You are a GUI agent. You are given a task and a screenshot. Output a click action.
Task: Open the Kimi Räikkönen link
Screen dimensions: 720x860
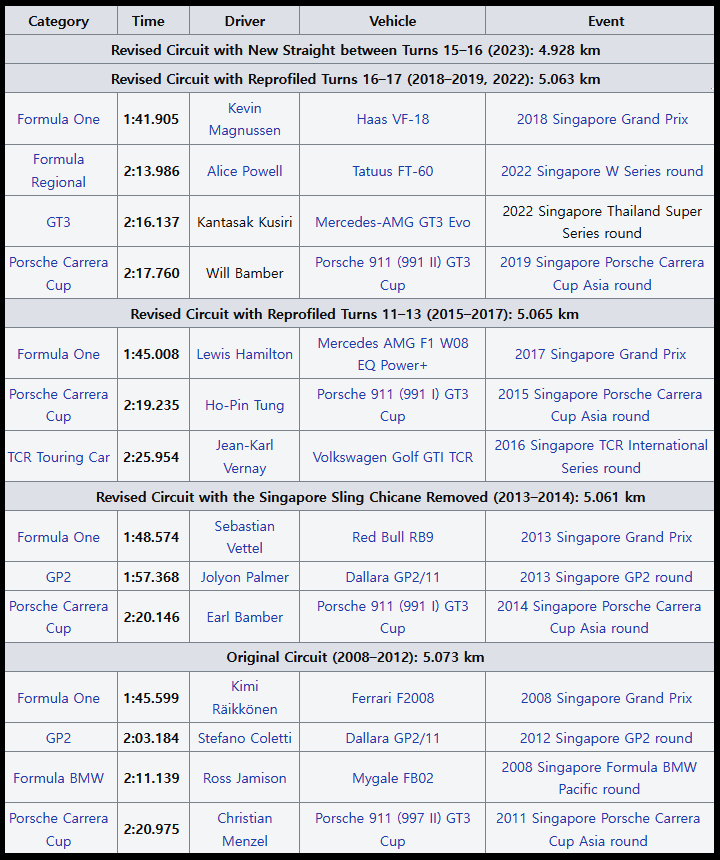pyautogui.click(x=245, y=697)
